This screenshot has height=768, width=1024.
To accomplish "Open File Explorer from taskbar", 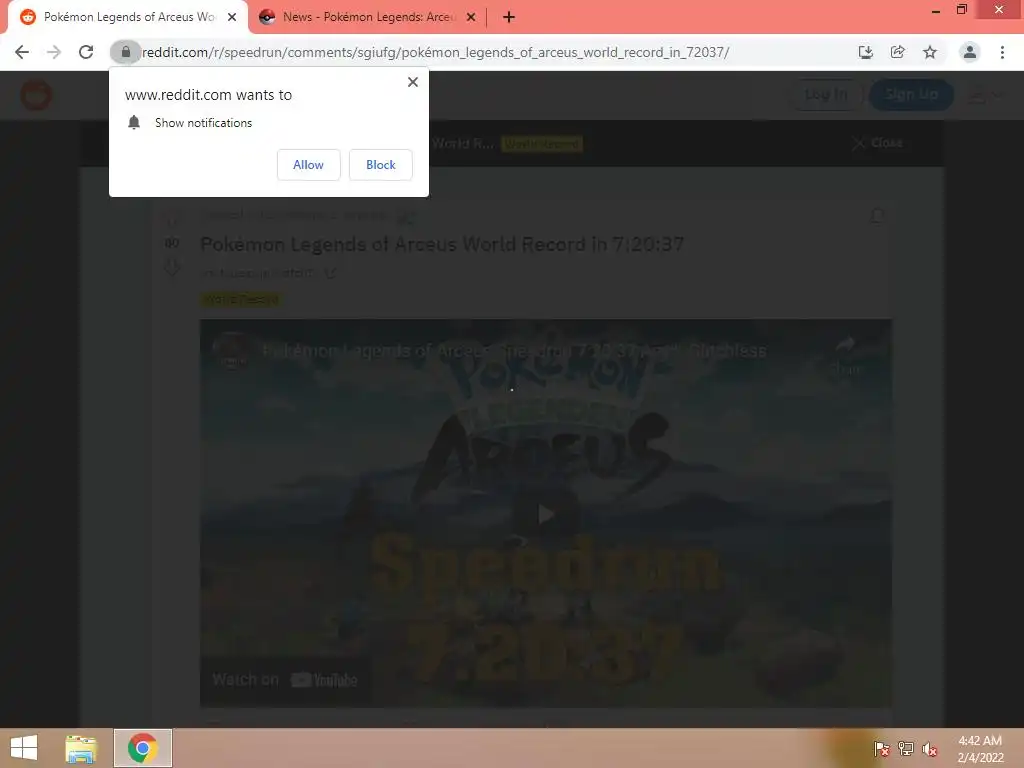I will coord(81,748).
